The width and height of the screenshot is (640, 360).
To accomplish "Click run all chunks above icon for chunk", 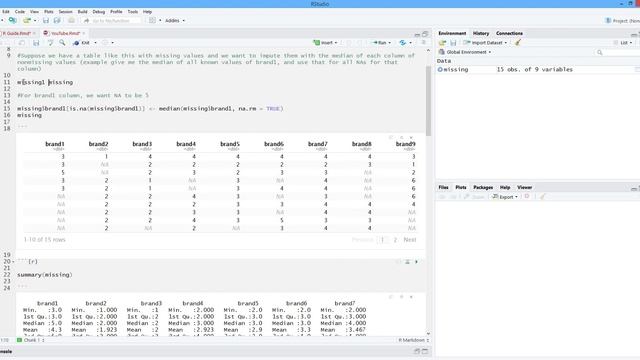I will coord(407,262).
